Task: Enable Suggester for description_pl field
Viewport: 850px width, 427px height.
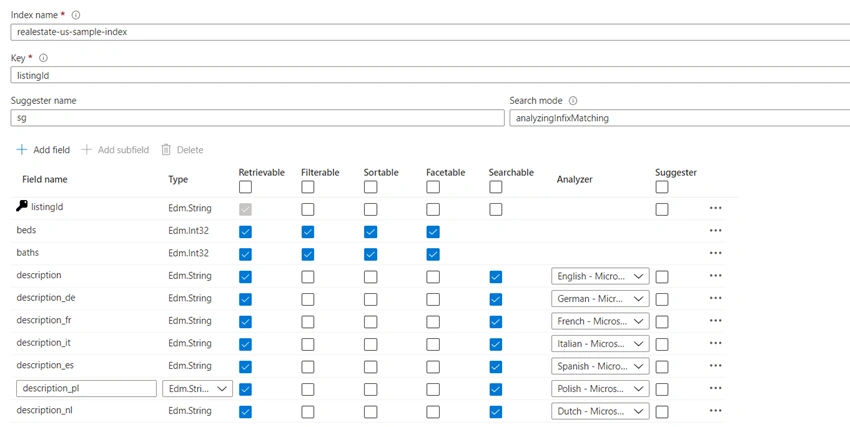Action: coord(662,389)
